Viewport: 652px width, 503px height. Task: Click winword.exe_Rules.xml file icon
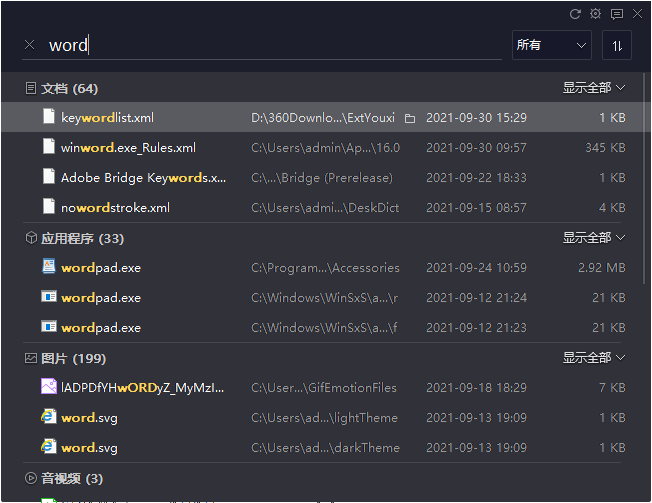coord(49,146)
